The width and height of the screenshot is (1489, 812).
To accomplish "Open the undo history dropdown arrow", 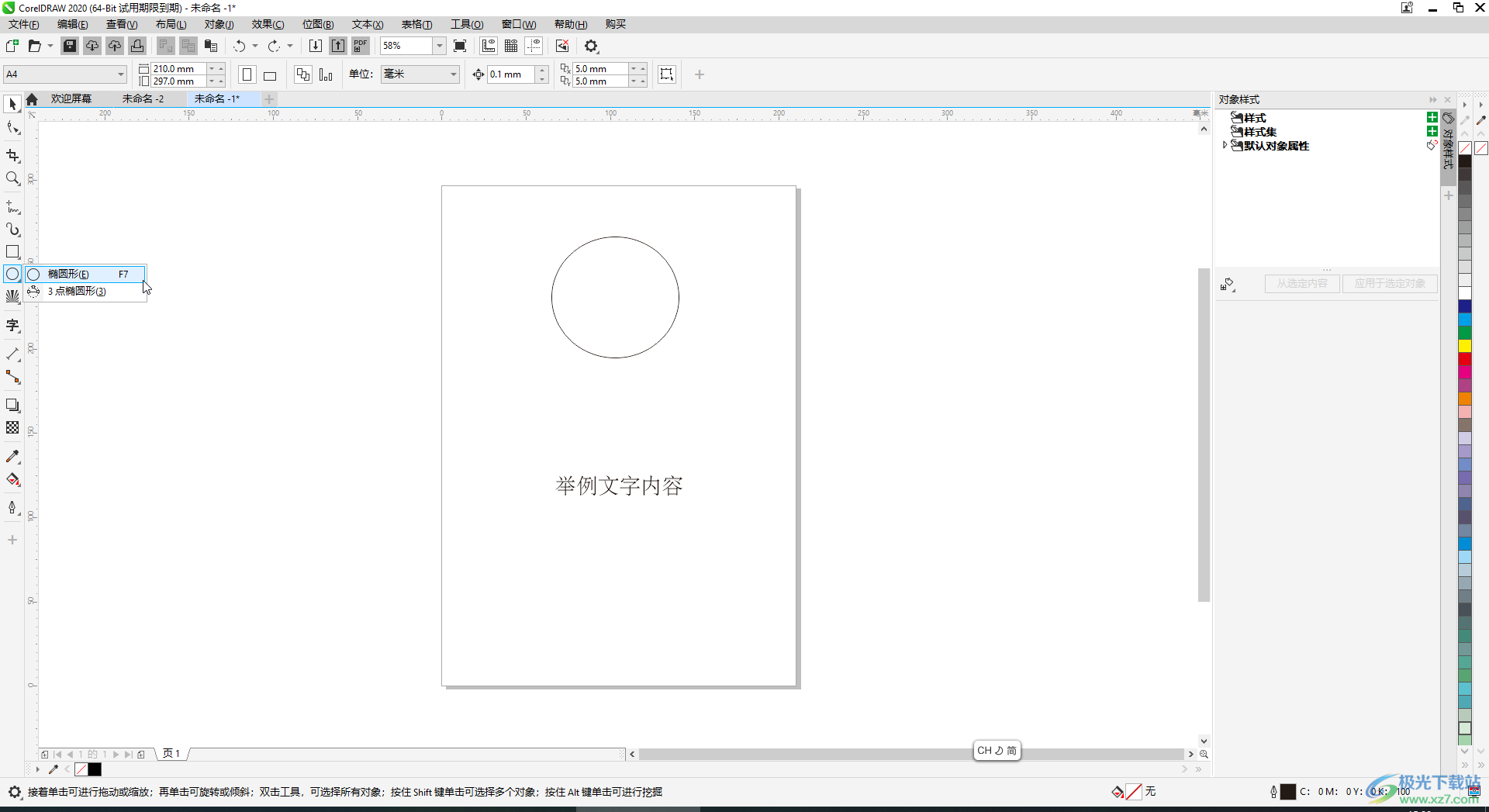I will tap(255, 46).
